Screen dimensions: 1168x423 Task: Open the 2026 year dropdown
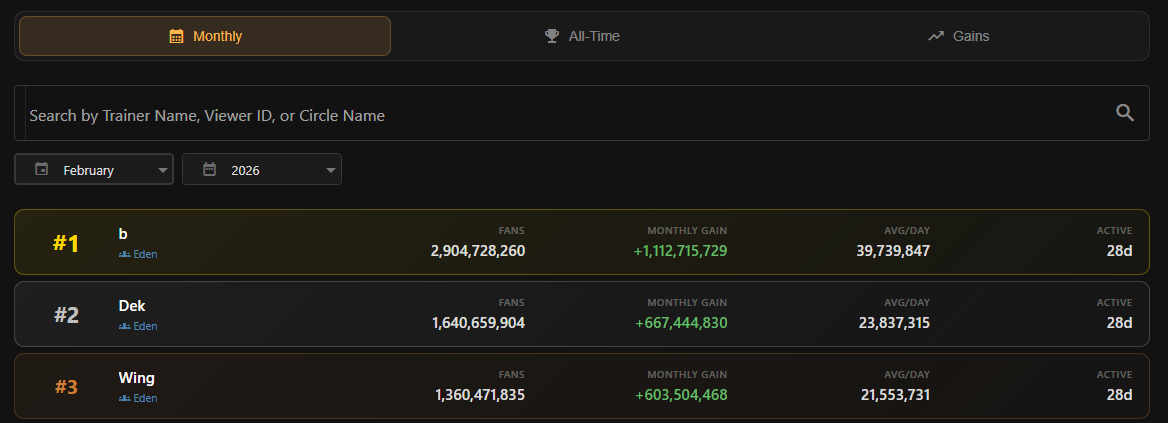(x=262, y=170)
